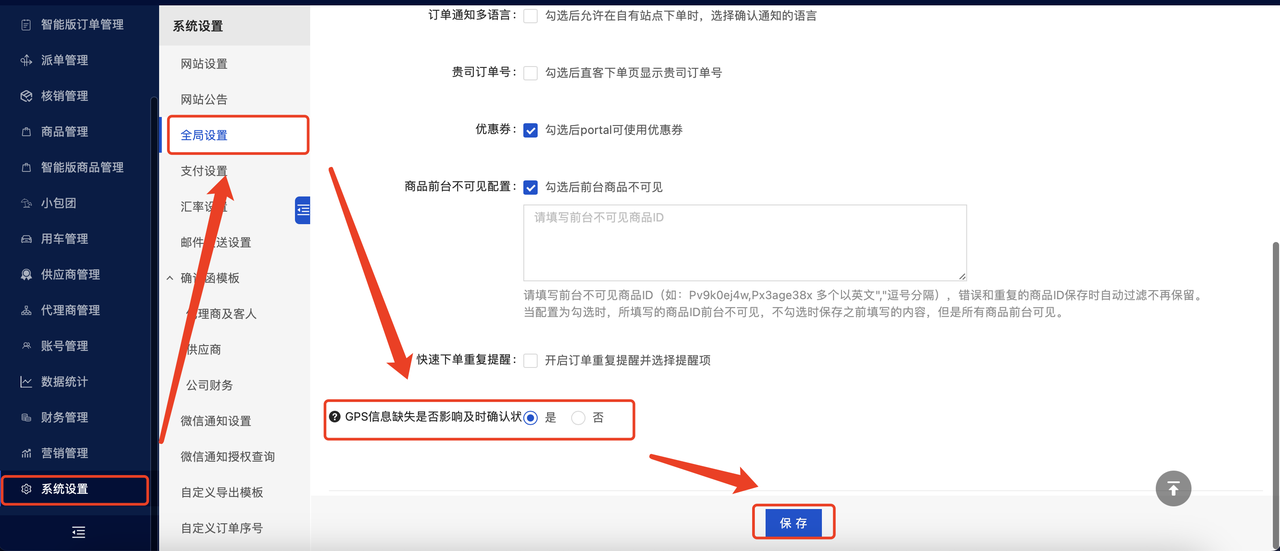
Task: Open 网站公告 submenu item
Action: pos(204,100)
